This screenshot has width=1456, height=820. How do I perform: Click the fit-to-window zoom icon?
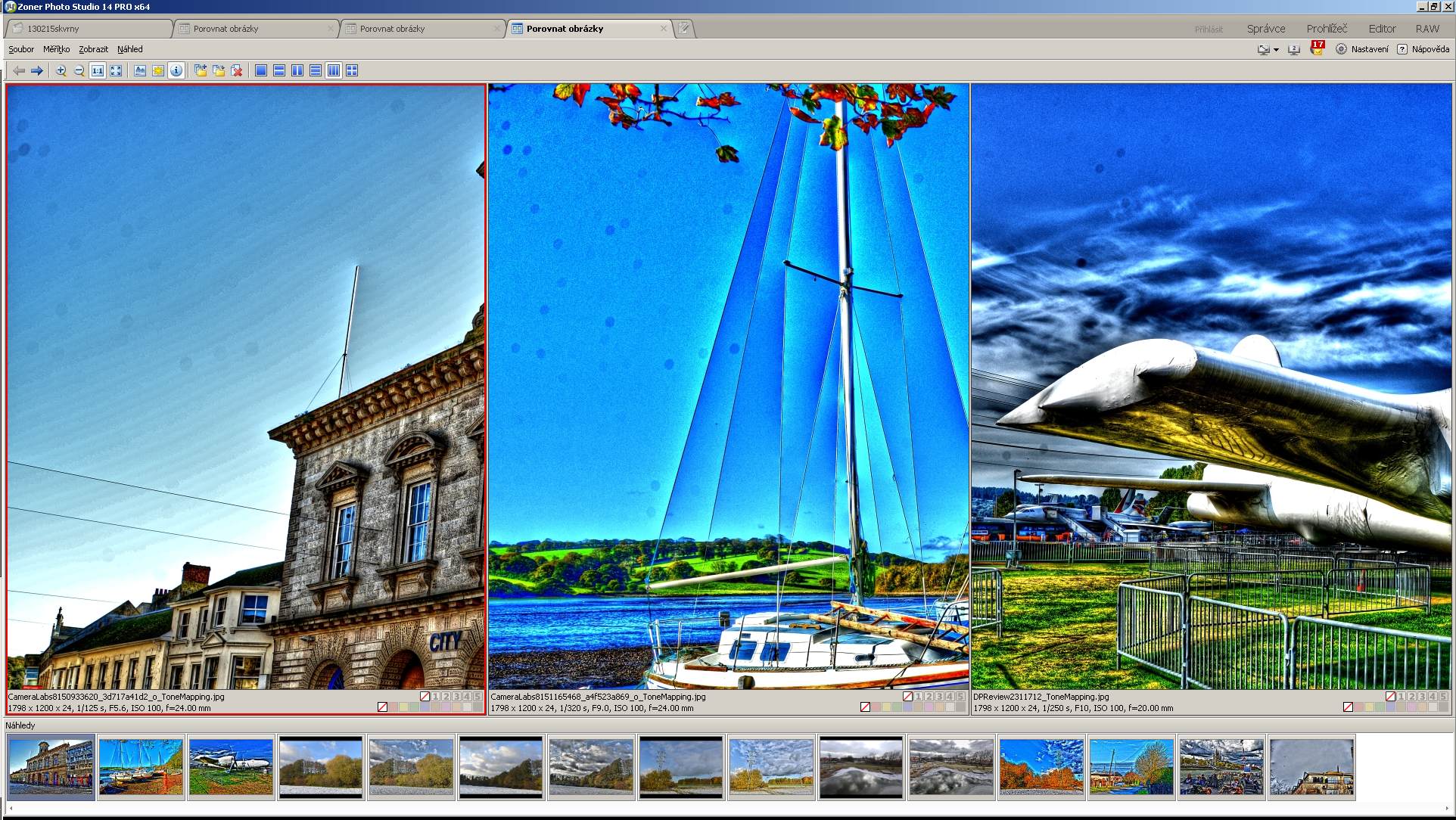116,70
